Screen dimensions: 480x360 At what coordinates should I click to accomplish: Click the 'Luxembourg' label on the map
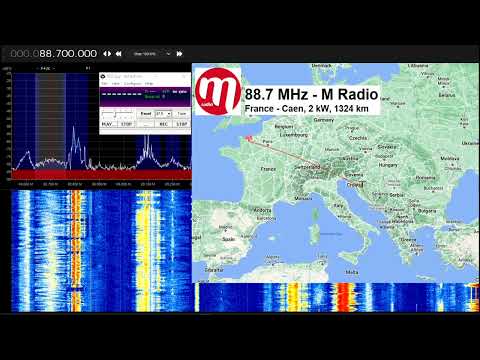point(294,135)
